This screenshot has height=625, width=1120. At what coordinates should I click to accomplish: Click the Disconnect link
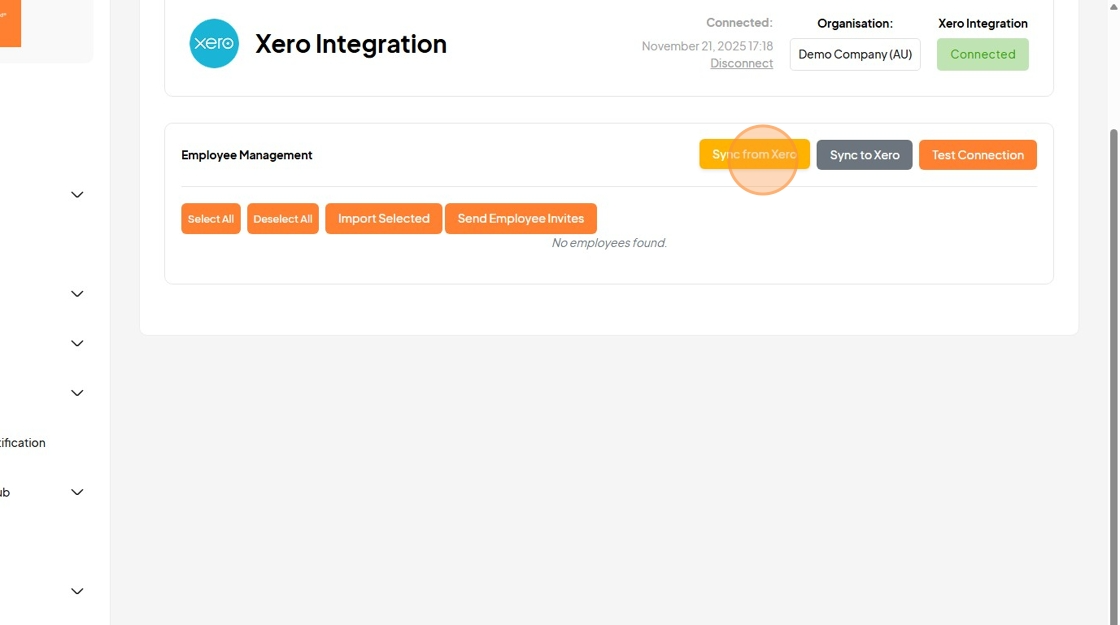[741, 63]
